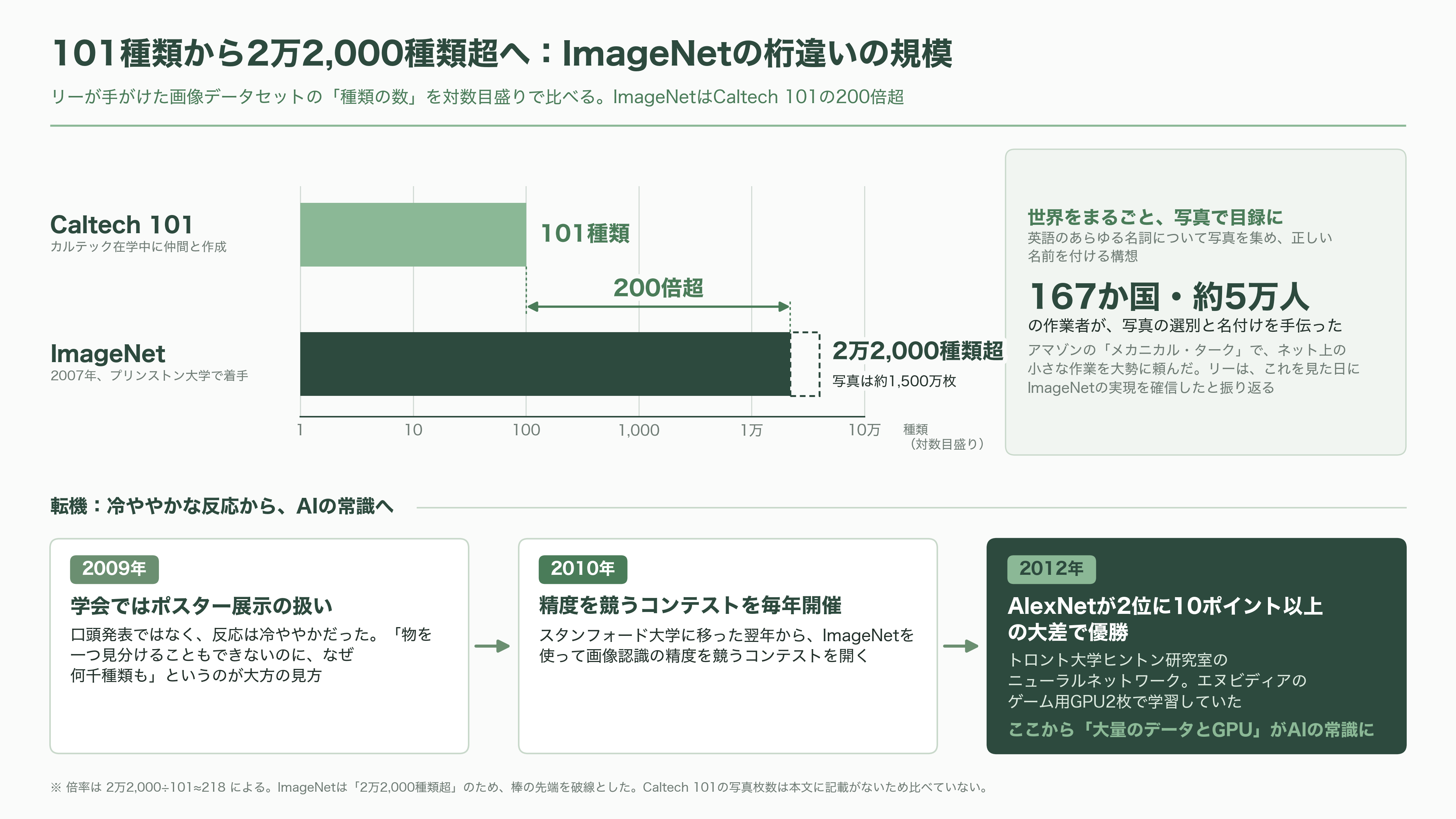Click the axis tick label 10
The width and height of the screenshot is (1456, 819).
(413, 430)
